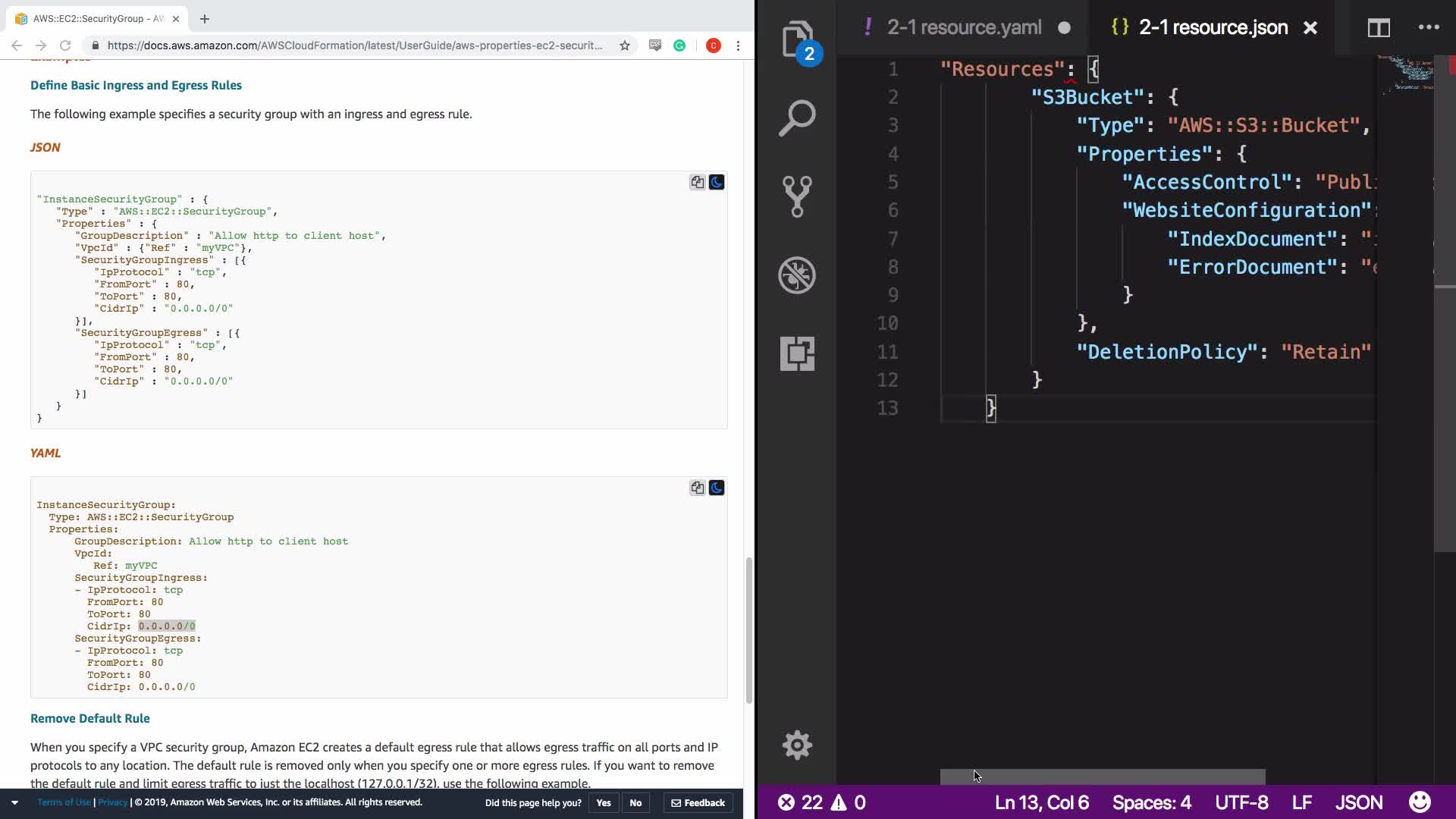Open the Search panel in VS Code
The image size is (1456, 819).
click(796, 118)
